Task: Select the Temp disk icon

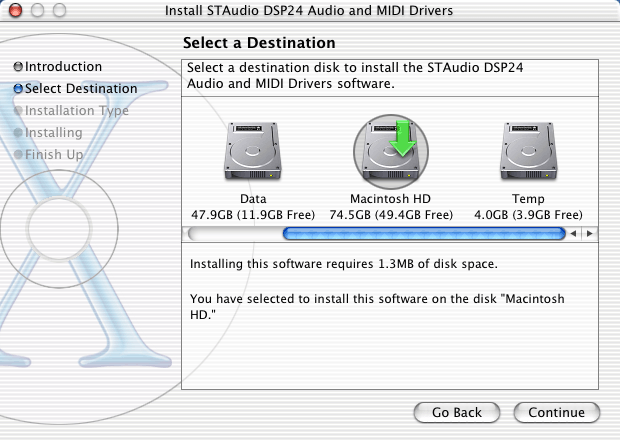Action: (x=529, y=151)
